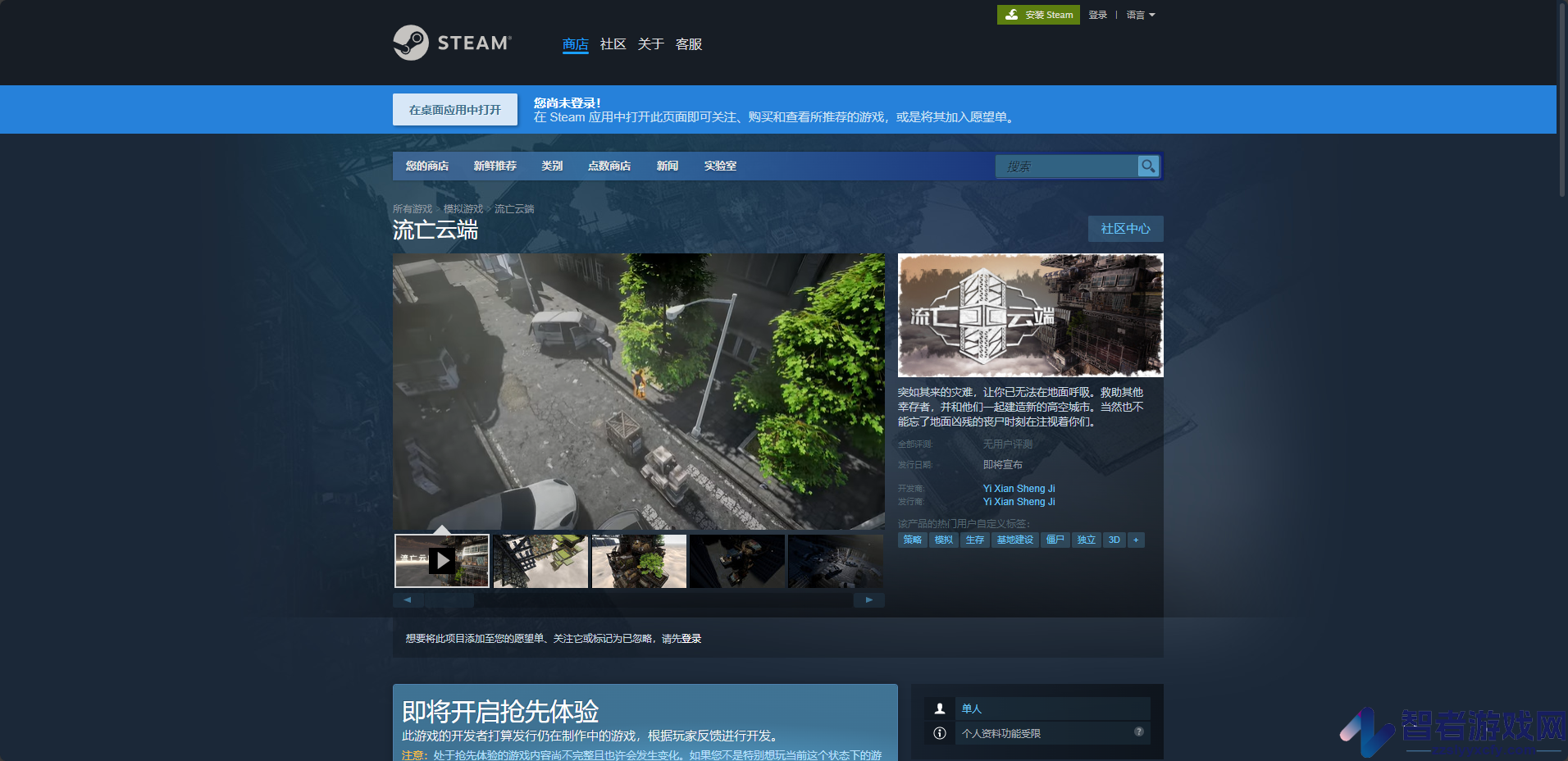The width and height of the screenshot is (1568, 761).
Task: Open the 您的商店 tab
Action: tap(427, 166)
